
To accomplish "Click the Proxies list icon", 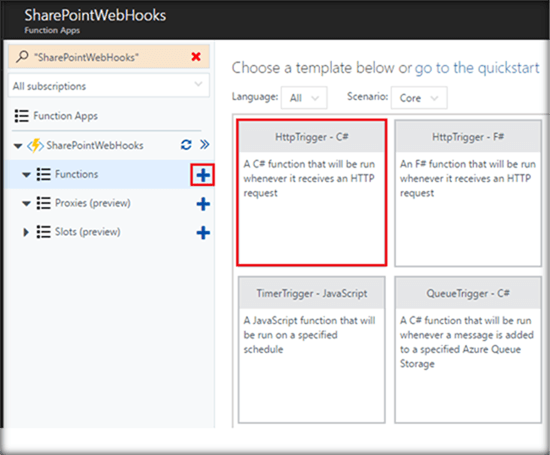I will tap(43, 203).
